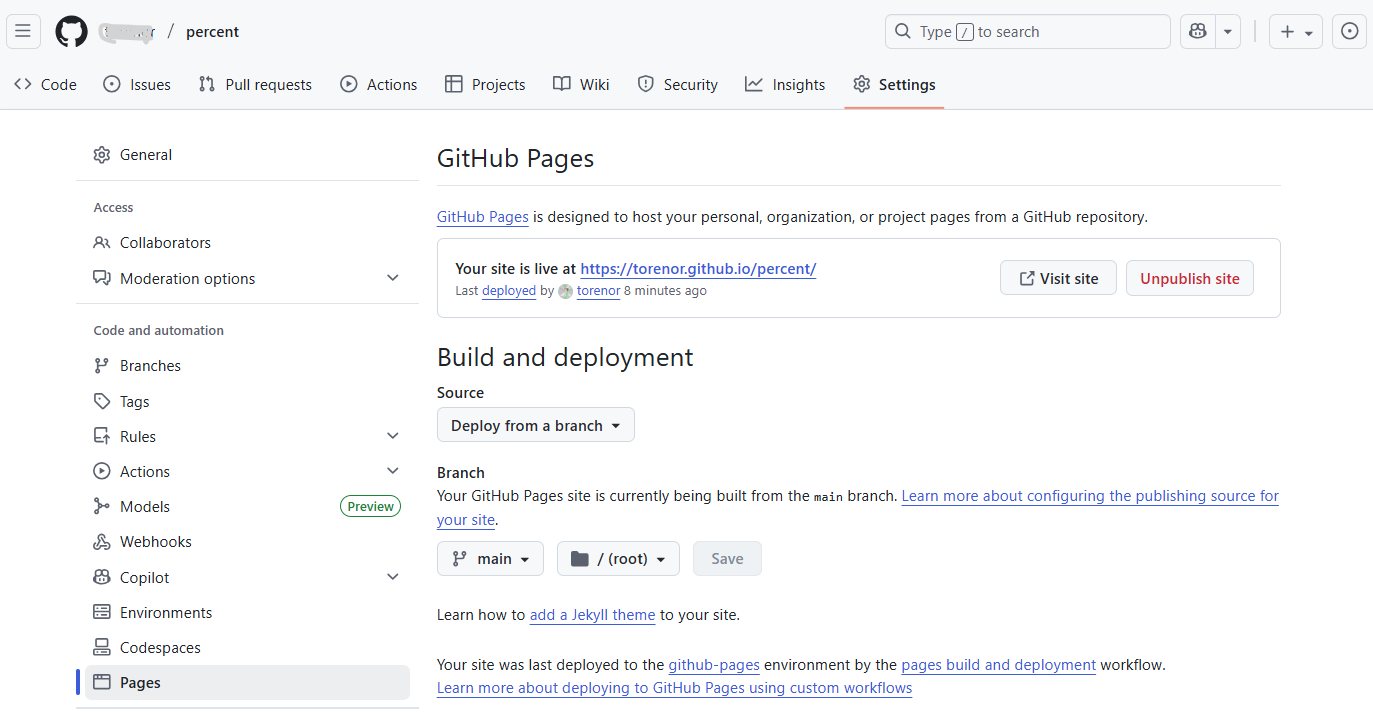Go to GitHub home via Octocat logo

click(x=71, y=31)
